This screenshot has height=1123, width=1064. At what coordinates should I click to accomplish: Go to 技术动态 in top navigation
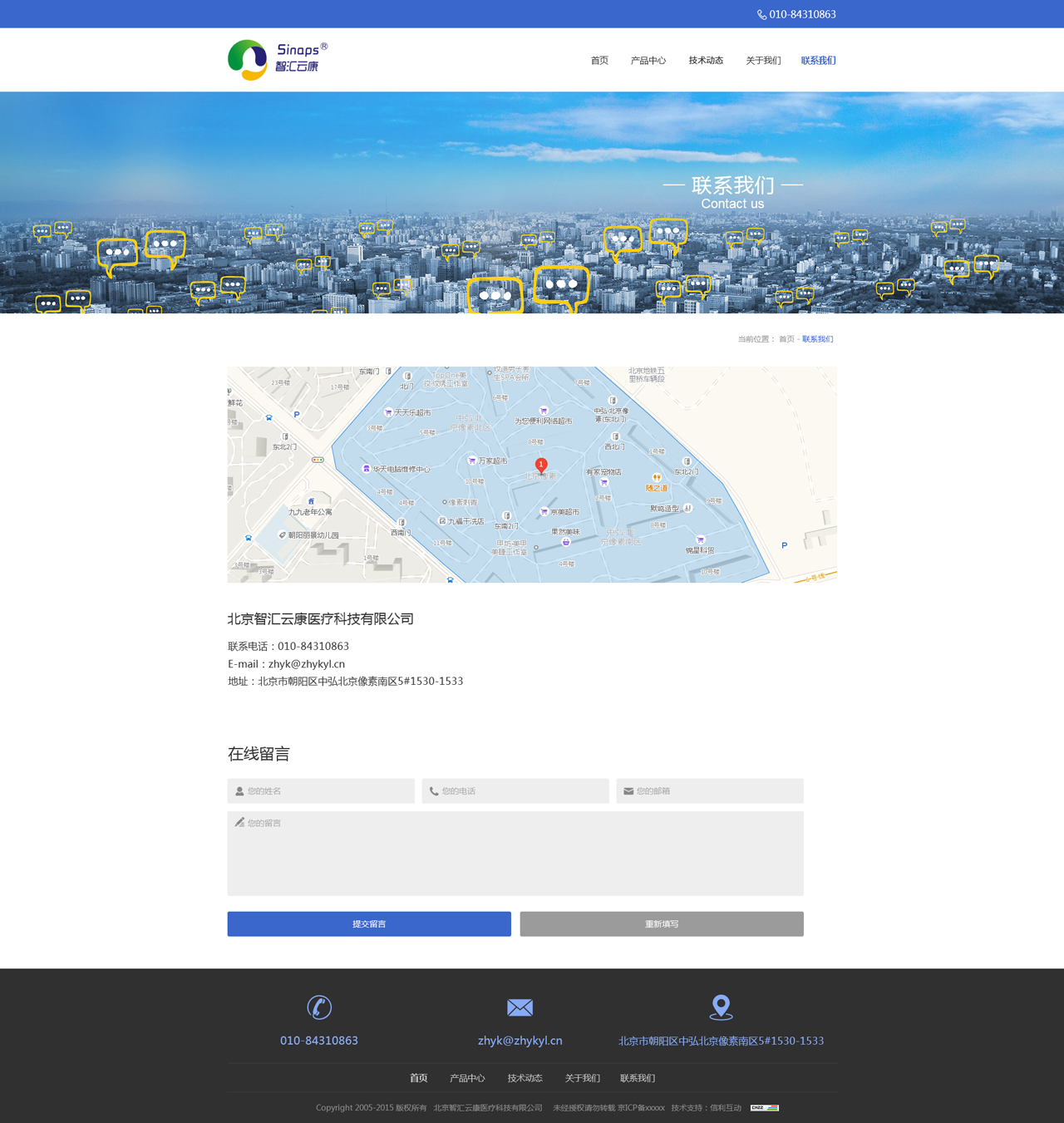(x=706, y=61)
